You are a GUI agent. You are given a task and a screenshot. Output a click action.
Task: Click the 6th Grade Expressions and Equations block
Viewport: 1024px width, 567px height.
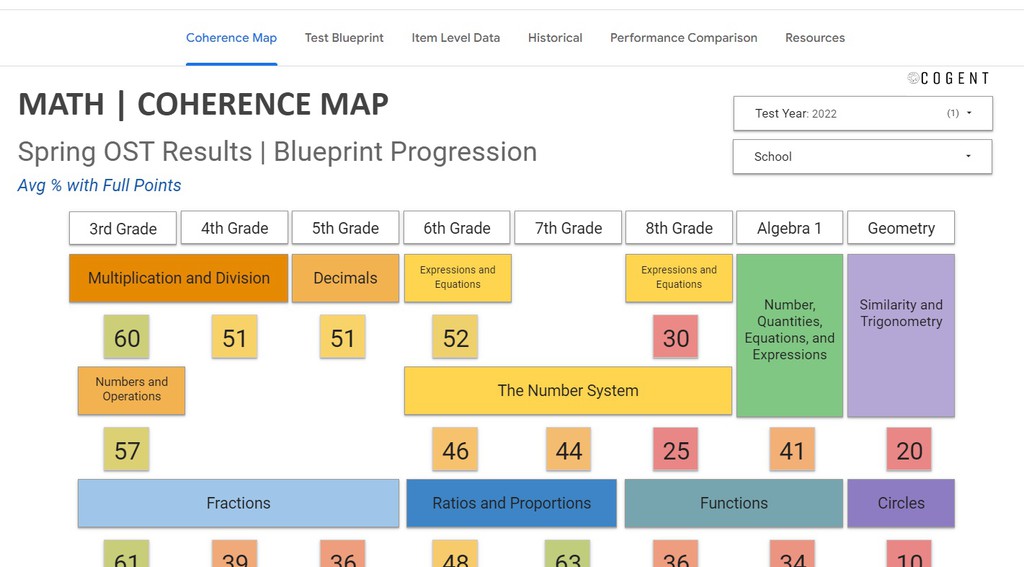tap(458, 278)
